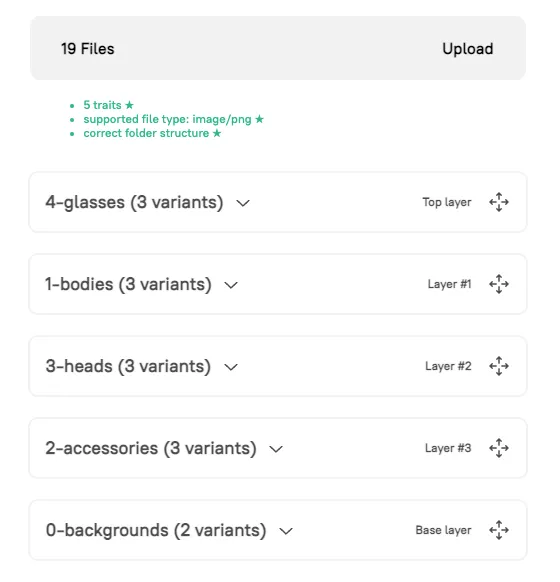560x582 pixels.
Task: Select the 2-accessories (3 variants) title
Action: coord(151,449)
